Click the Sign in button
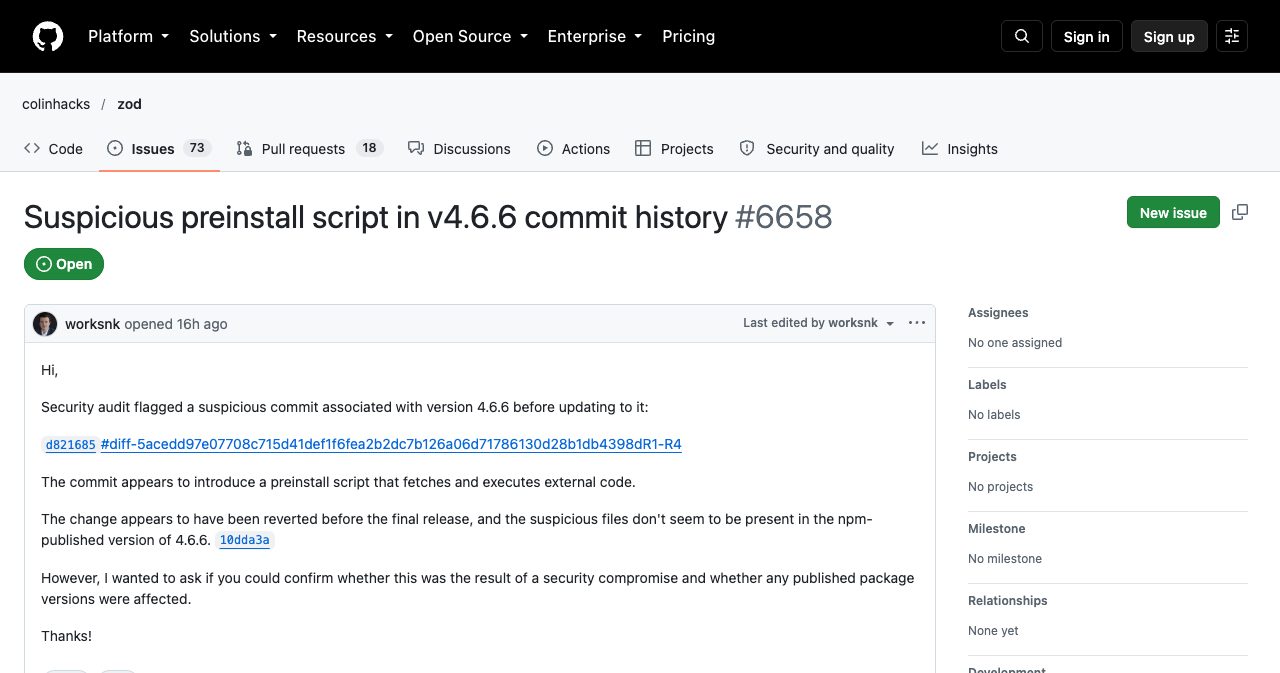The image size is (1280, 673). coord(1087,36)
